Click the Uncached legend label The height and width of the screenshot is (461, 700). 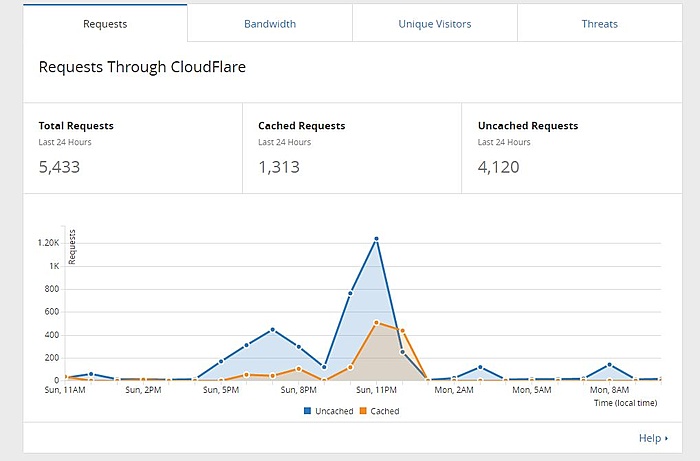pos(334,411)
